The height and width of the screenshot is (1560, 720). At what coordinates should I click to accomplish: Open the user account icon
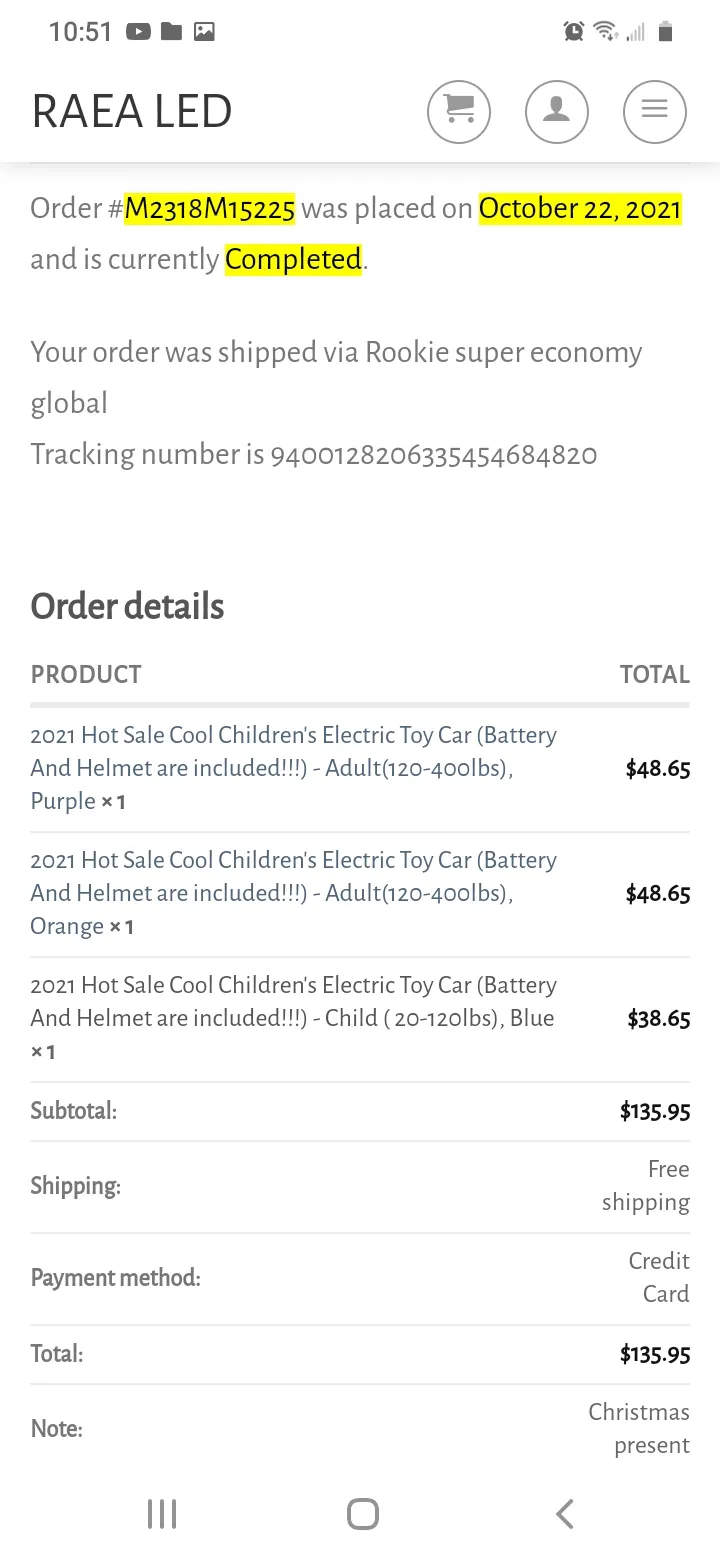[557, 112]
